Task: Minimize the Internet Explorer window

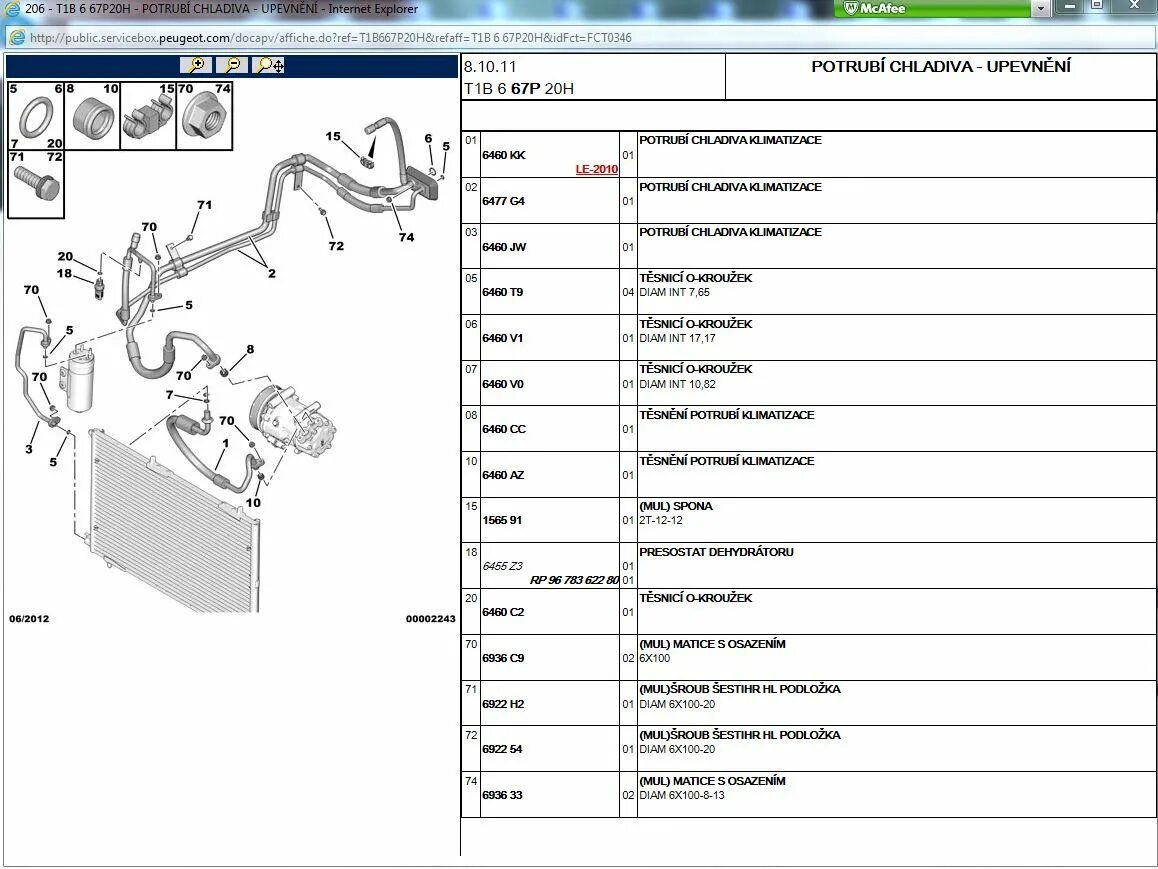Action: 1069,7
